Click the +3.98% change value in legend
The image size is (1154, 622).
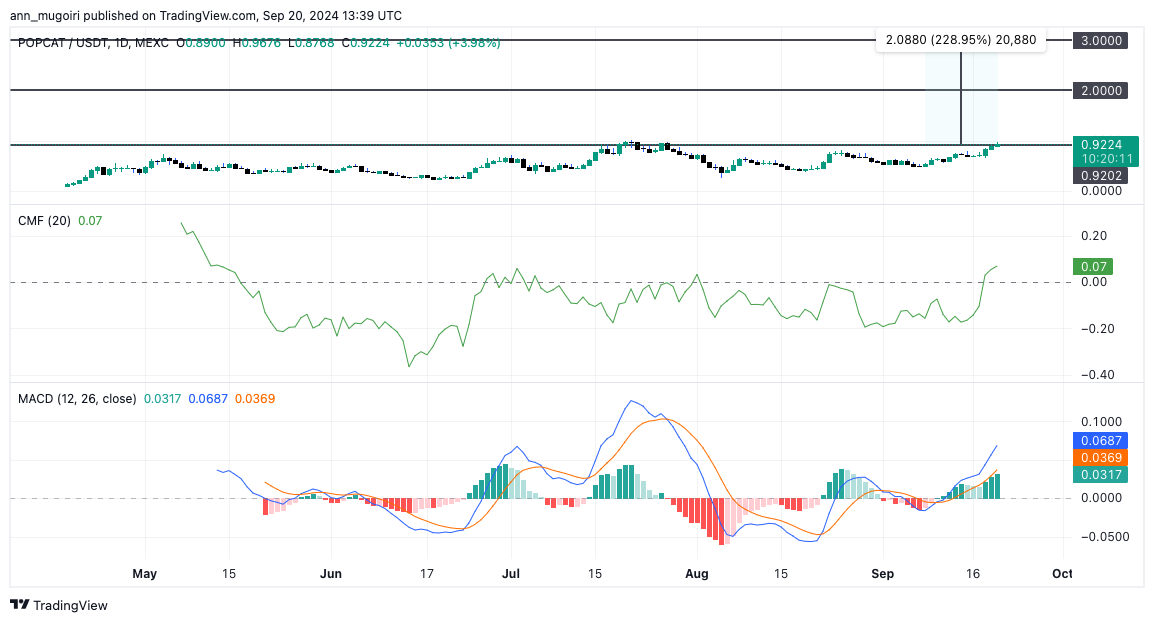pos(473,44)
